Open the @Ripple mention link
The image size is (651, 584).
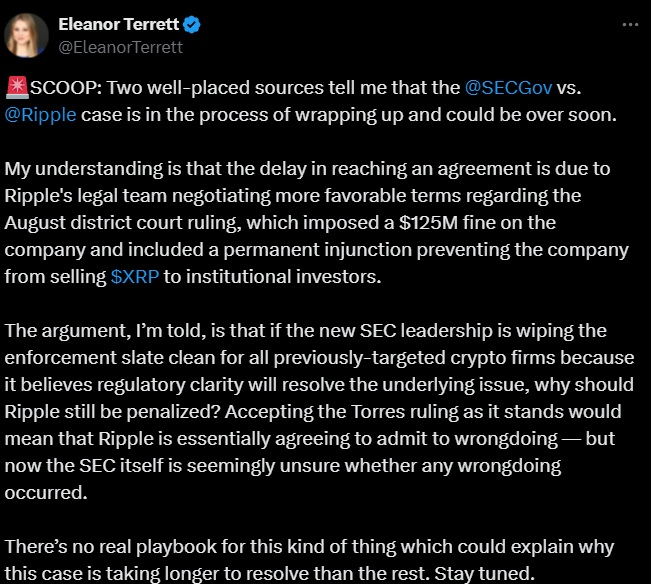tap(40, 115)
